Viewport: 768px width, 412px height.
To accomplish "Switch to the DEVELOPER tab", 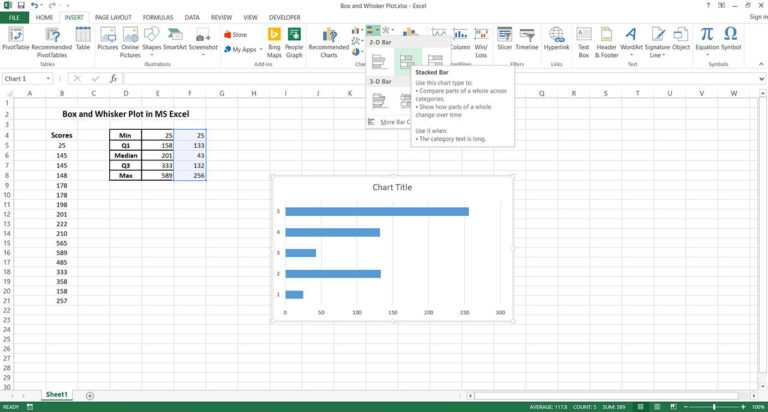I will (285, 18).
